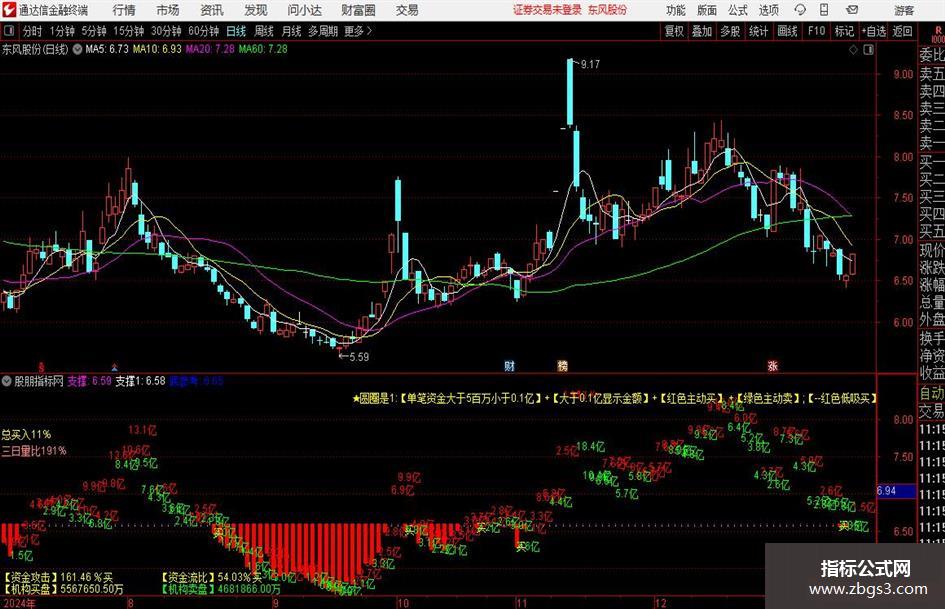
Task: Click the R 1000 indicator icon
Action: (x=938, y=34)
